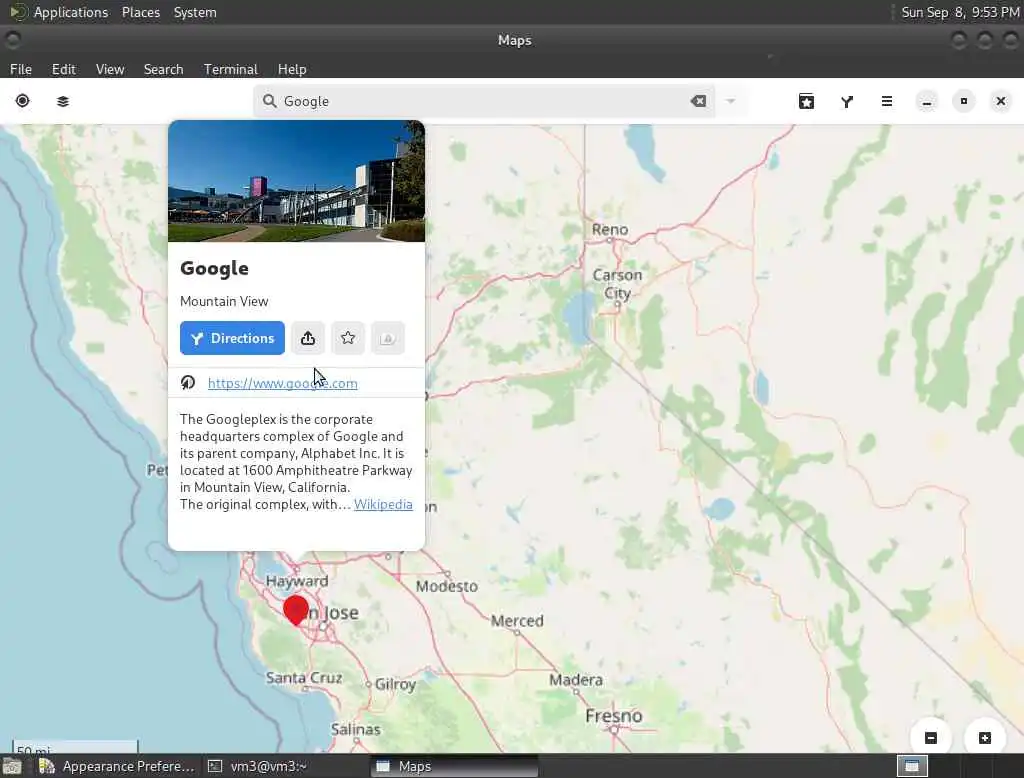Open the System menu in top panel
This screenshot has width=1024, height=778.
coord(195,12)
